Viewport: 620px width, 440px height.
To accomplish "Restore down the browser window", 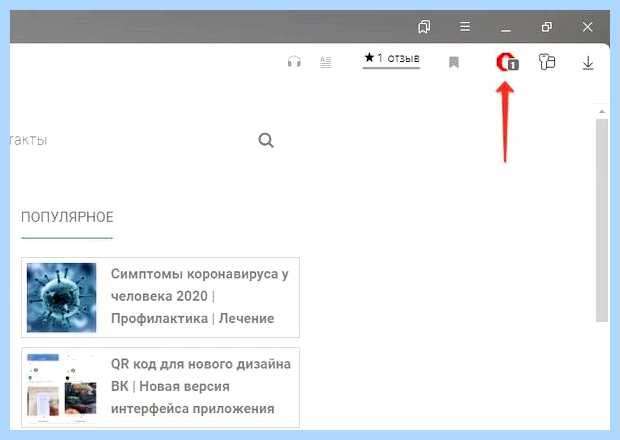I will 547,26.
